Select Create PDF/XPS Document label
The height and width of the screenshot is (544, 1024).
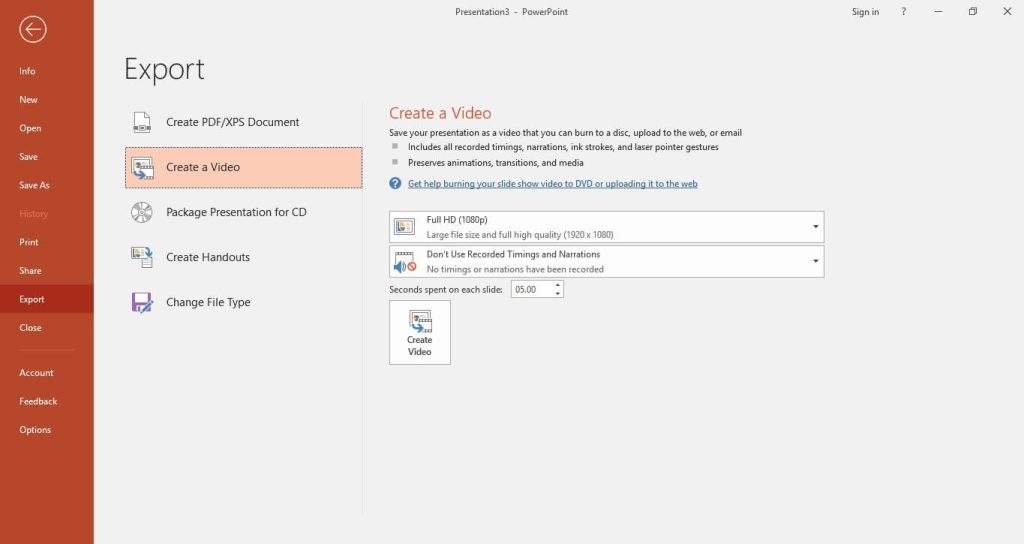pyautogui.click(x=232, y=122)
